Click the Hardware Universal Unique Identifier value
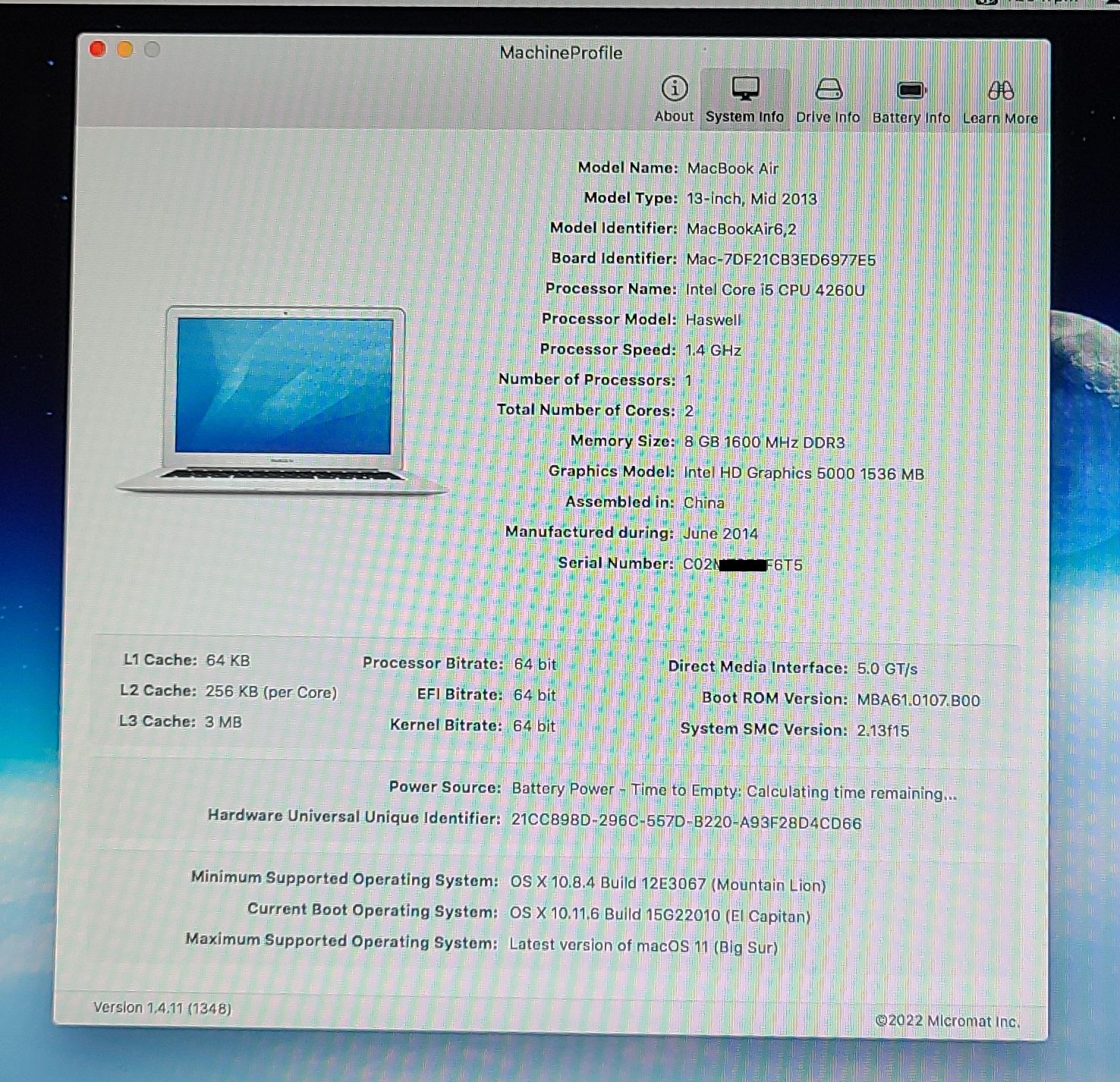Screen dimensions: 1120x1082 click(x=686, y=823)
